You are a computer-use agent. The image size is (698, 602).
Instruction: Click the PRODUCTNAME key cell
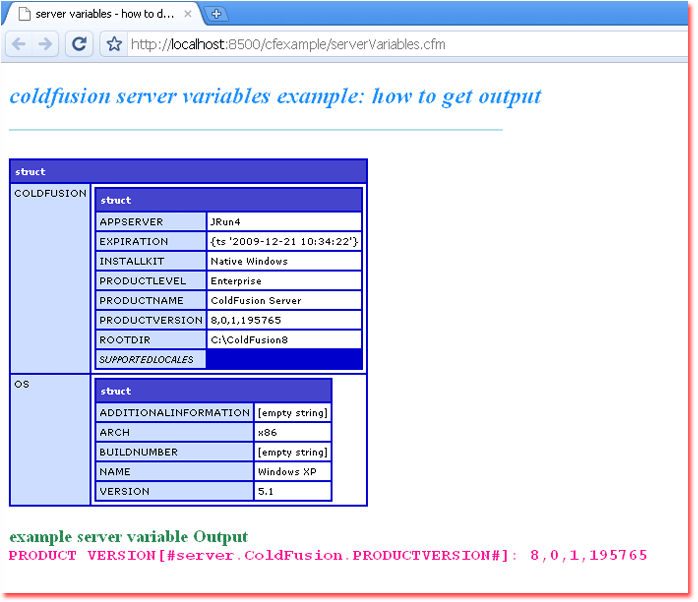click(x=151, y=300)
